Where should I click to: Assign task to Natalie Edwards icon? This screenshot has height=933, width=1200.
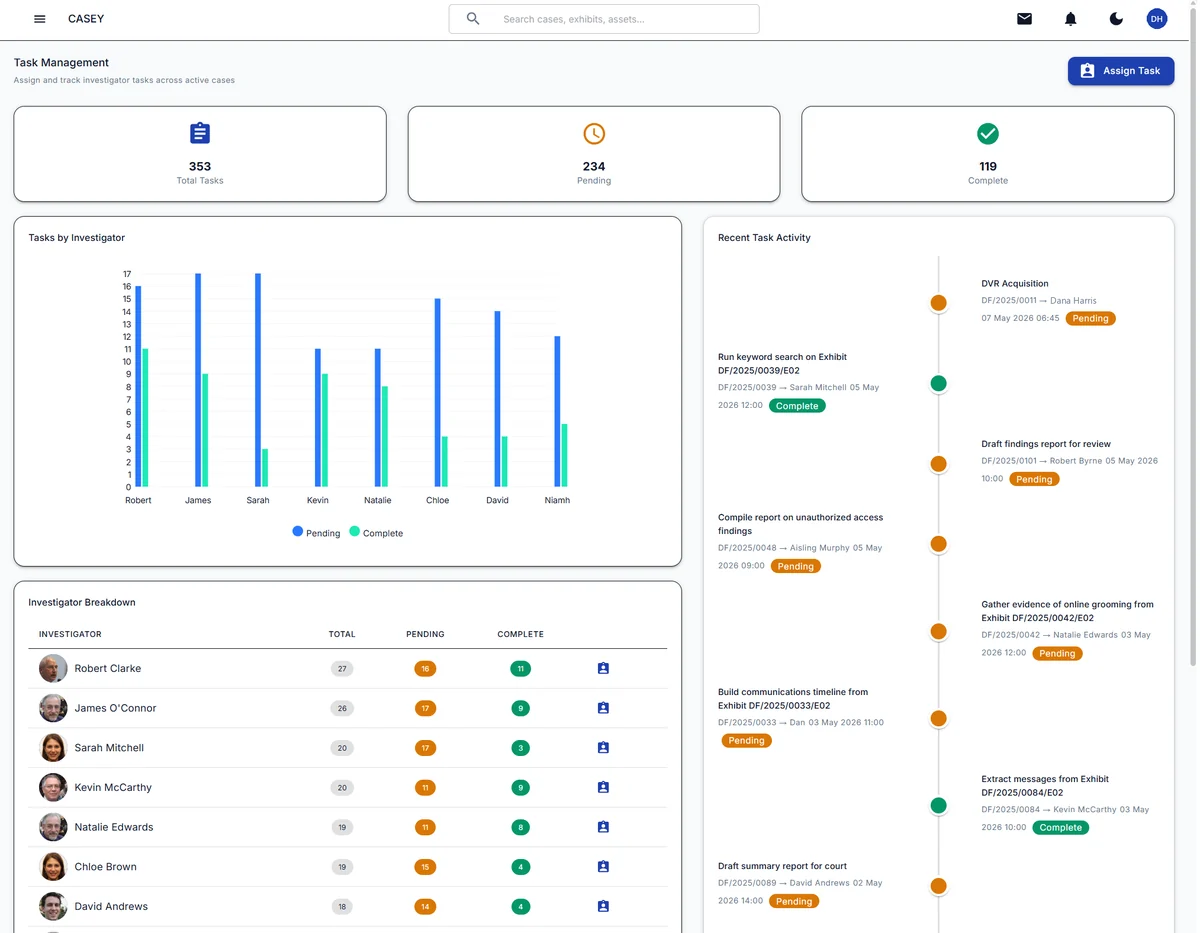(603, 827)
